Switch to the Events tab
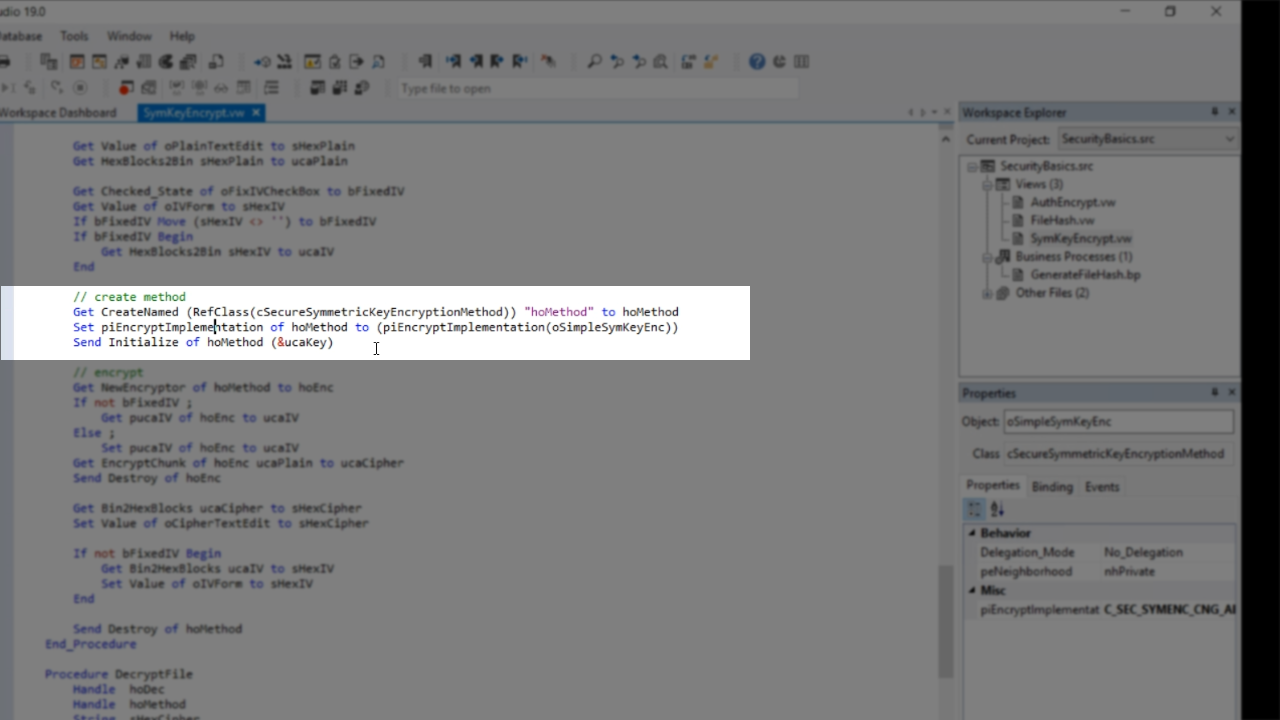 (x=1102, y=487)
